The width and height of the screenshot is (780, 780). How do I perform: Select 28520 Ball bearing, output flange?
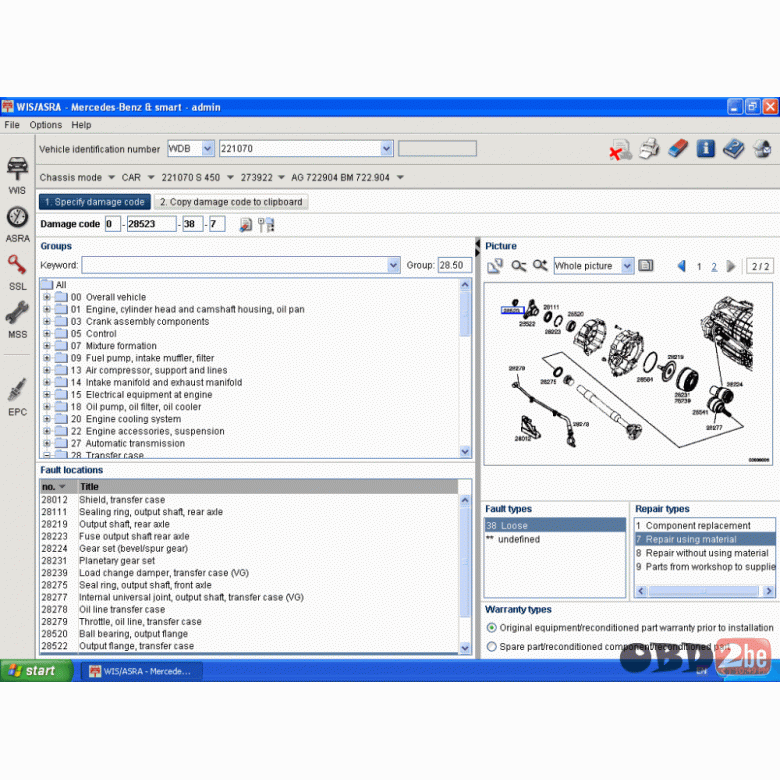249,634
